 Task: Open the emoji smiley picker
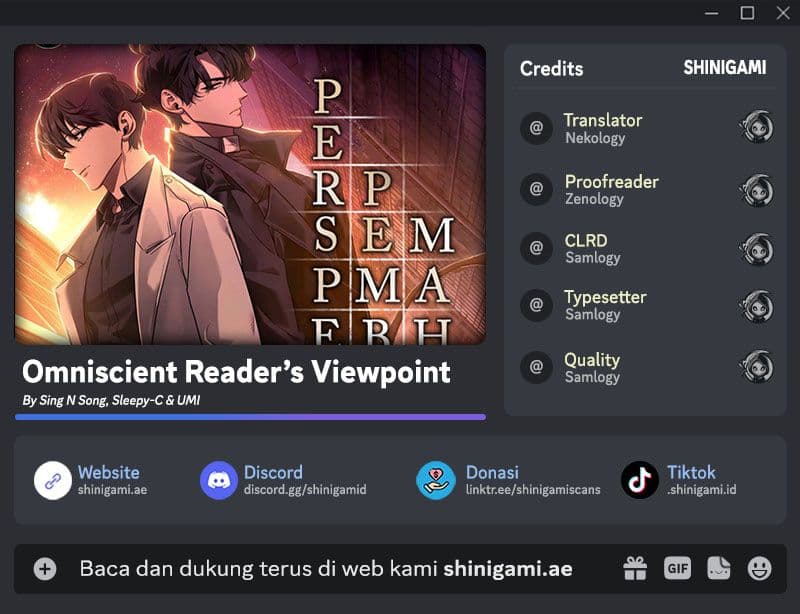[x=760, y=569]
